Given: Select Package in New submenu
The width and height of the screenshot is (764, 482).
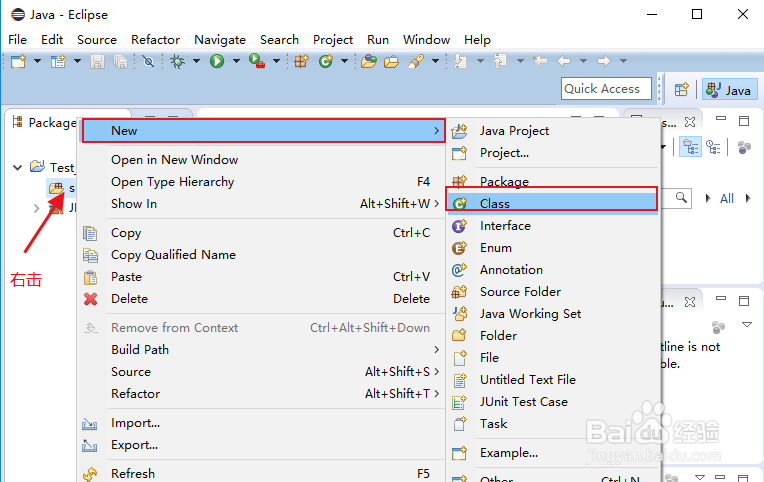Looking at the screenshot, I should click(x=554, y=181).
